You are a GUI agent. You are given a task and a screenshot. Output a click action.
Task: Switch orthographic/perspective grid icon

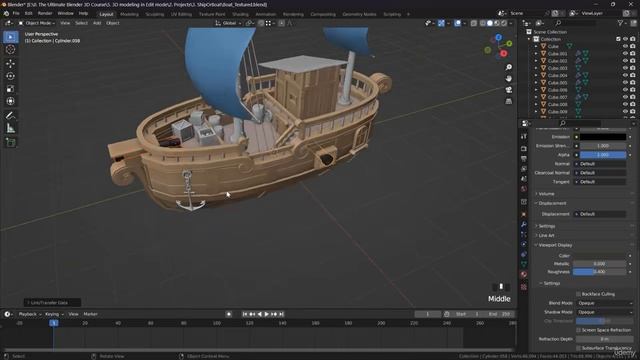[x=509, y=101]
